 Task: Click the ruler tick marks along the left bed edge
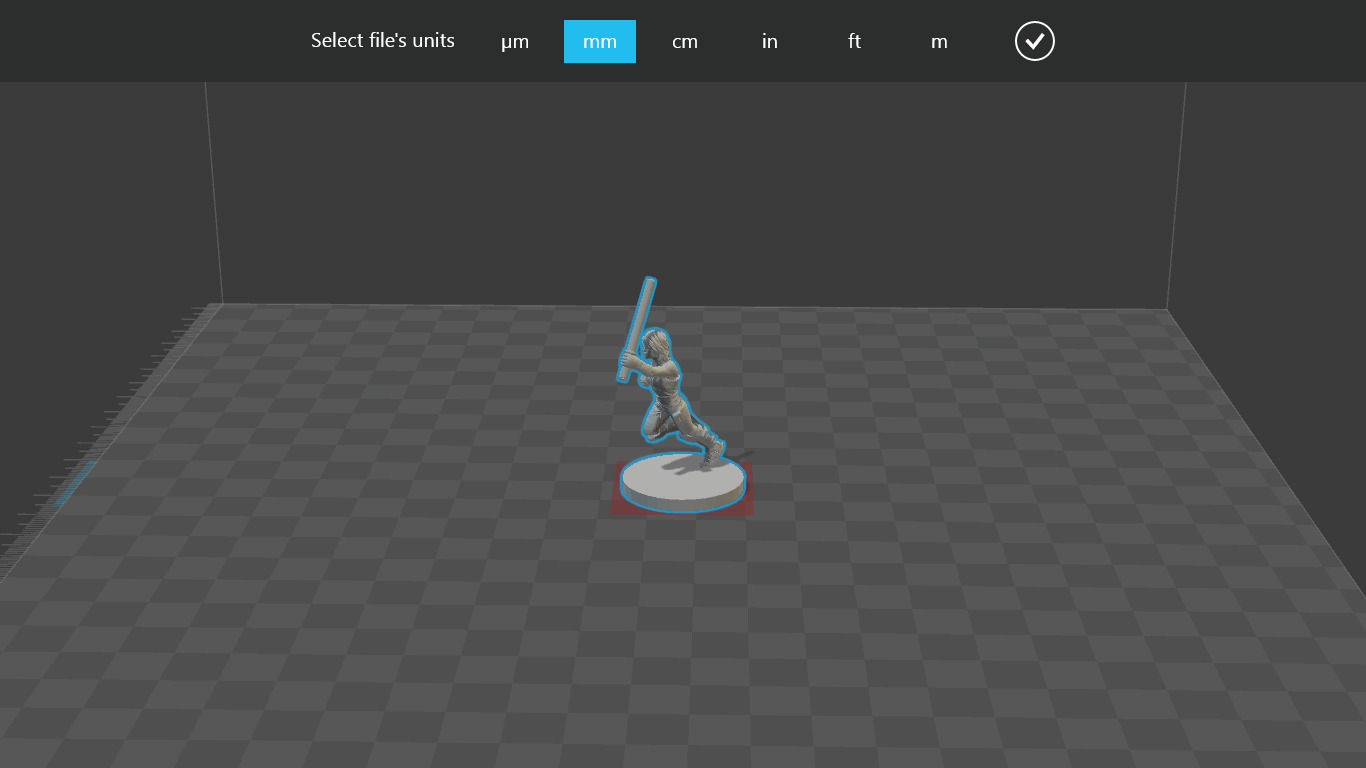[x=130, y=400]
